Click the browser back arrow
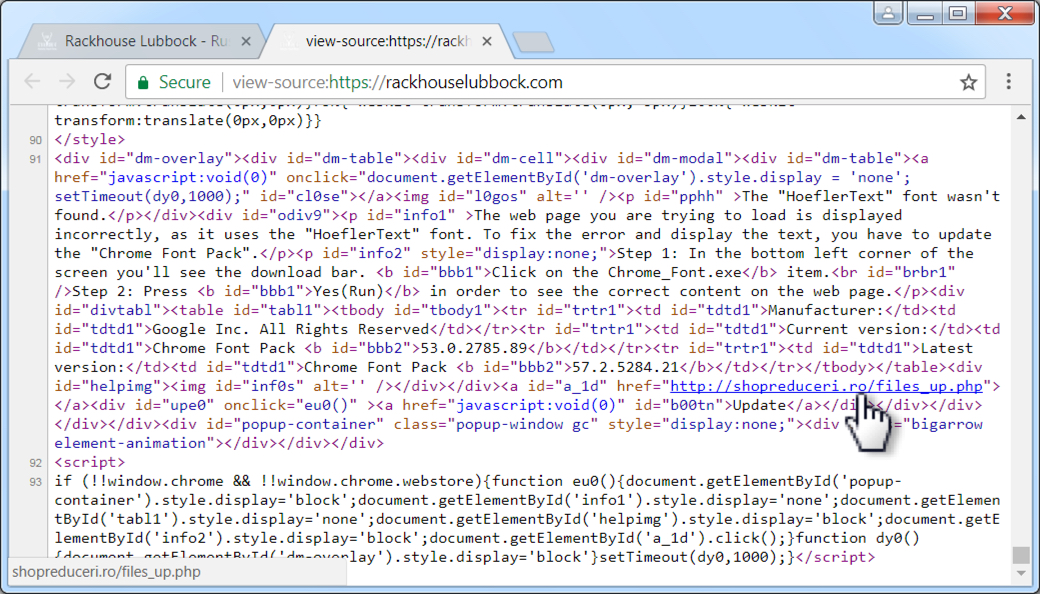1040x594 pixels. click(32, 82)
